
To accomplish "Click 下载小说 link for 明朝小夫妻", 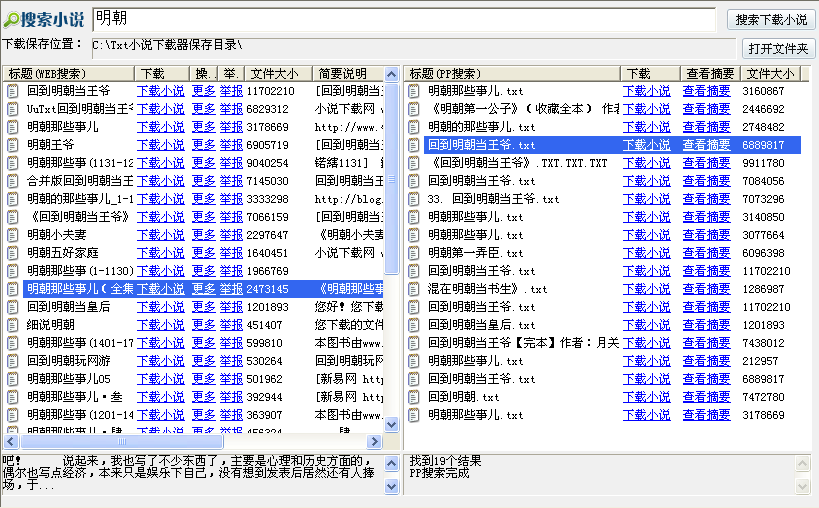I will (160, 235).
